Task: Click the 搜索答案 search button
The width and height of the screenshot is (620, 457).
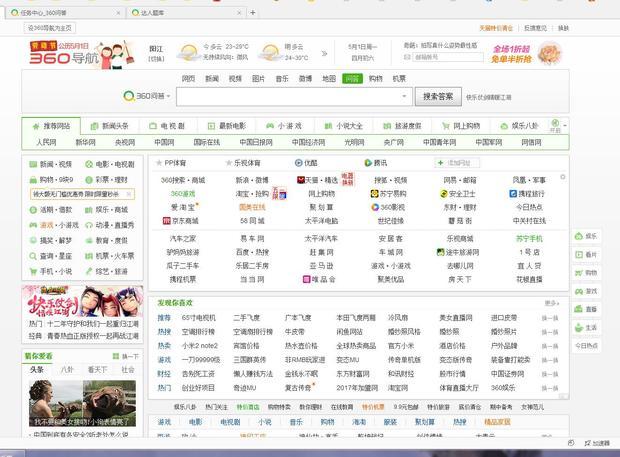Action: (x=438, y=96)
